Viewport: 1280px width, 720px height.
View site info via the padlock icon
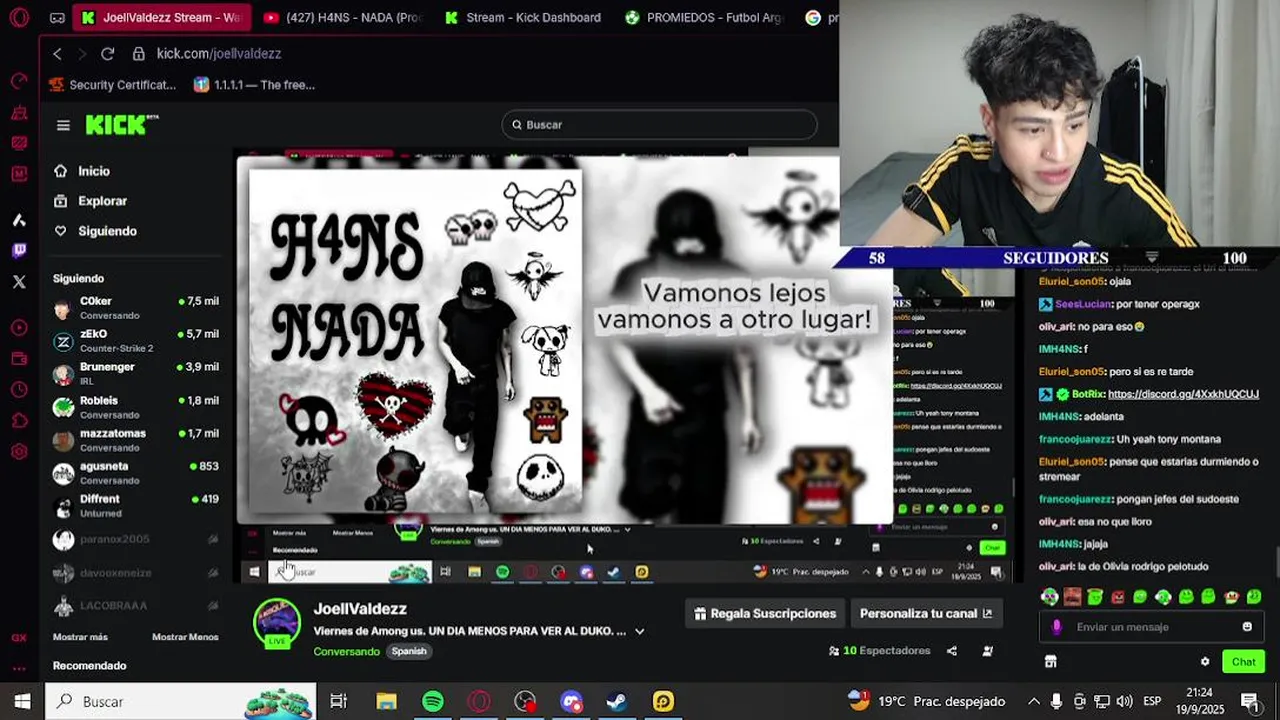pos(139,54)
